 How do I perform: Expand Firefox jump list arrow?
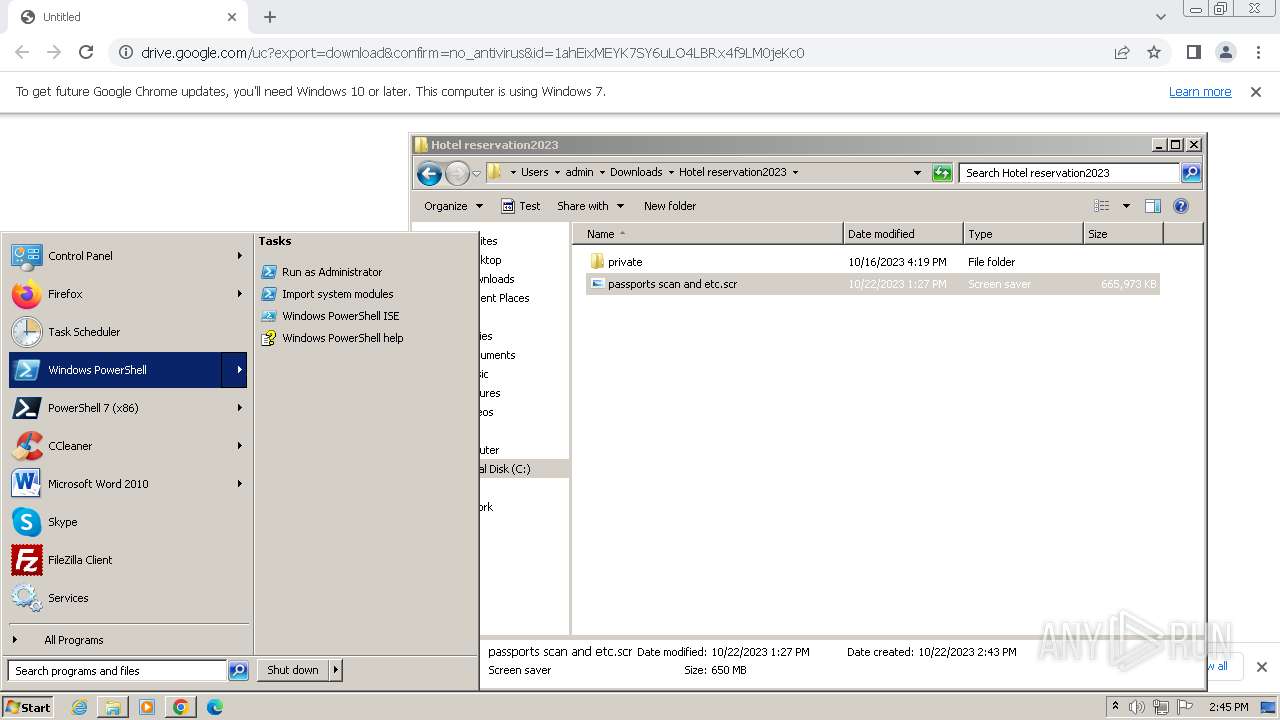coord(239,294)
